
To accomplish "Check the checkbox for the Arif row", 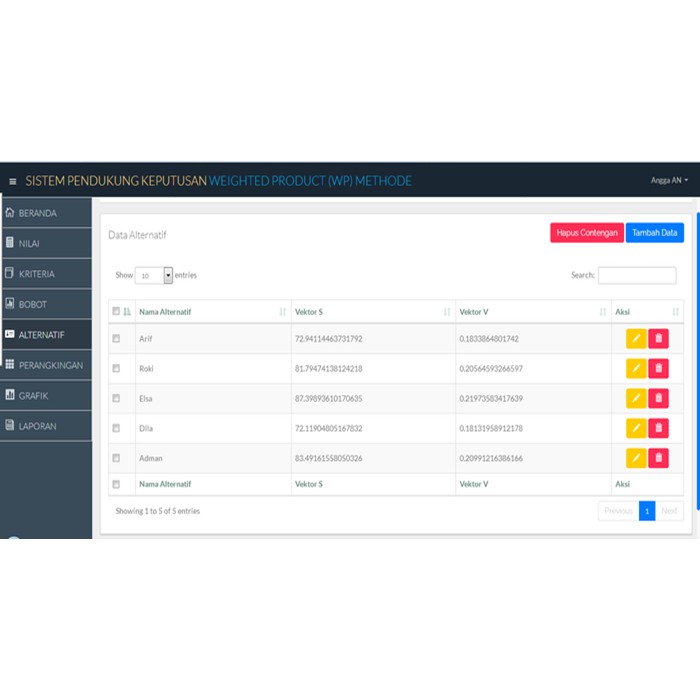I will tap(116, 338).
